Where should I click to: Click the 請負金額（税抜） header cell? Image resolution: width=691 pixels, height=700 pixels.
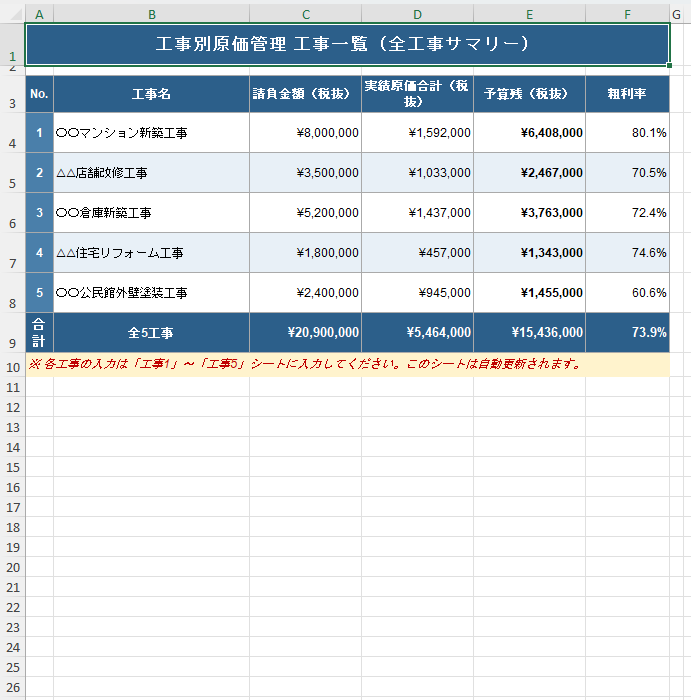click(x=305, y=94)
